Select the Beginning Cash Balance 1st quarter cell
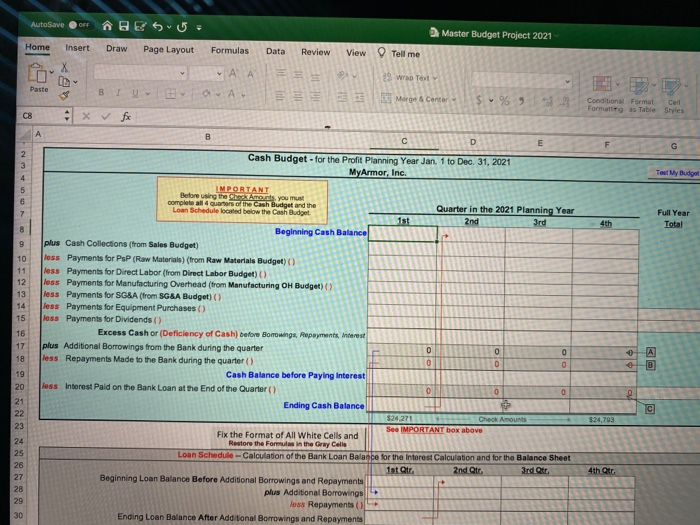 pos(403,234)
